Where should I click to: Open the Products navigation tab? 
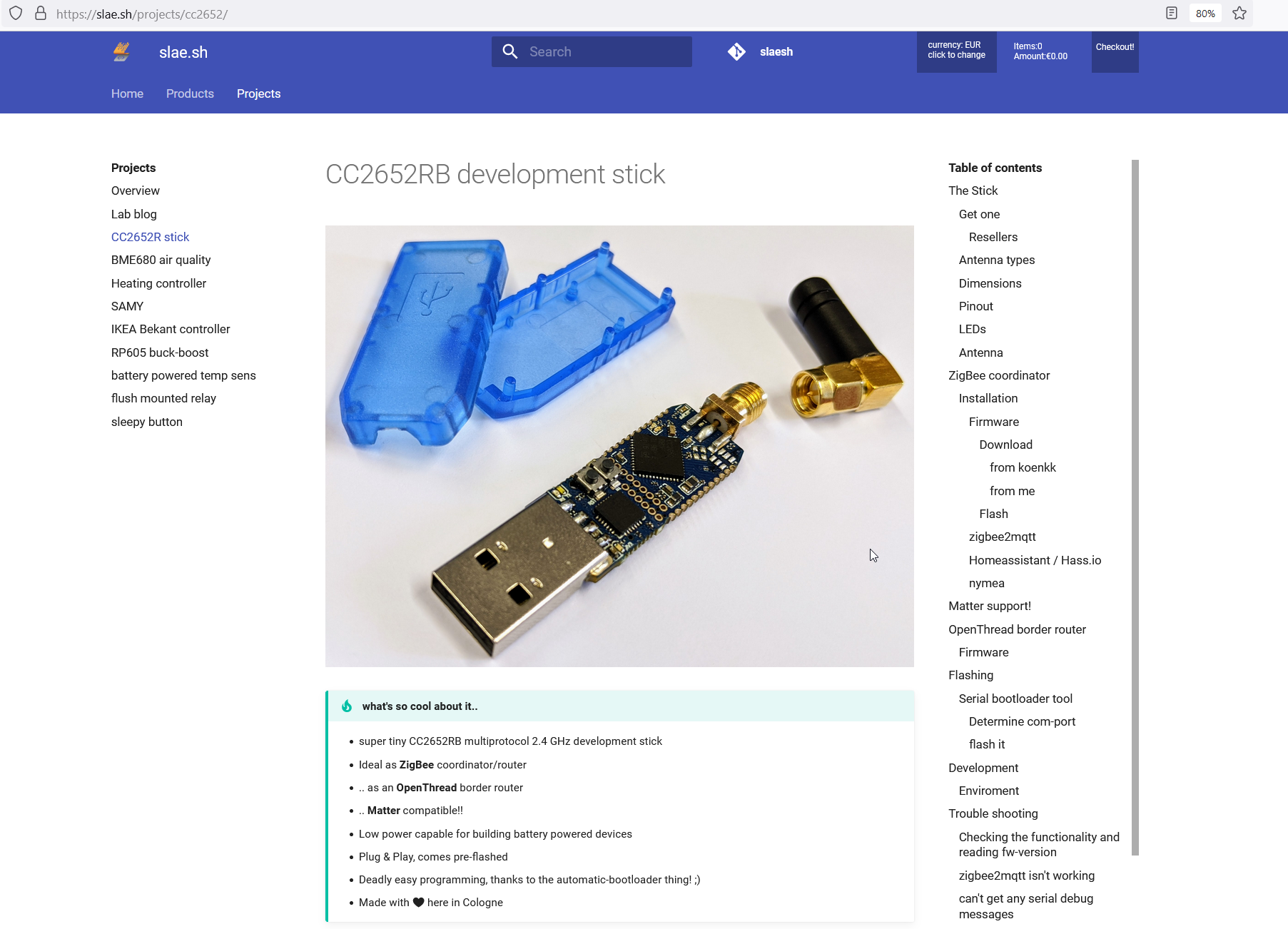point(190,93)
